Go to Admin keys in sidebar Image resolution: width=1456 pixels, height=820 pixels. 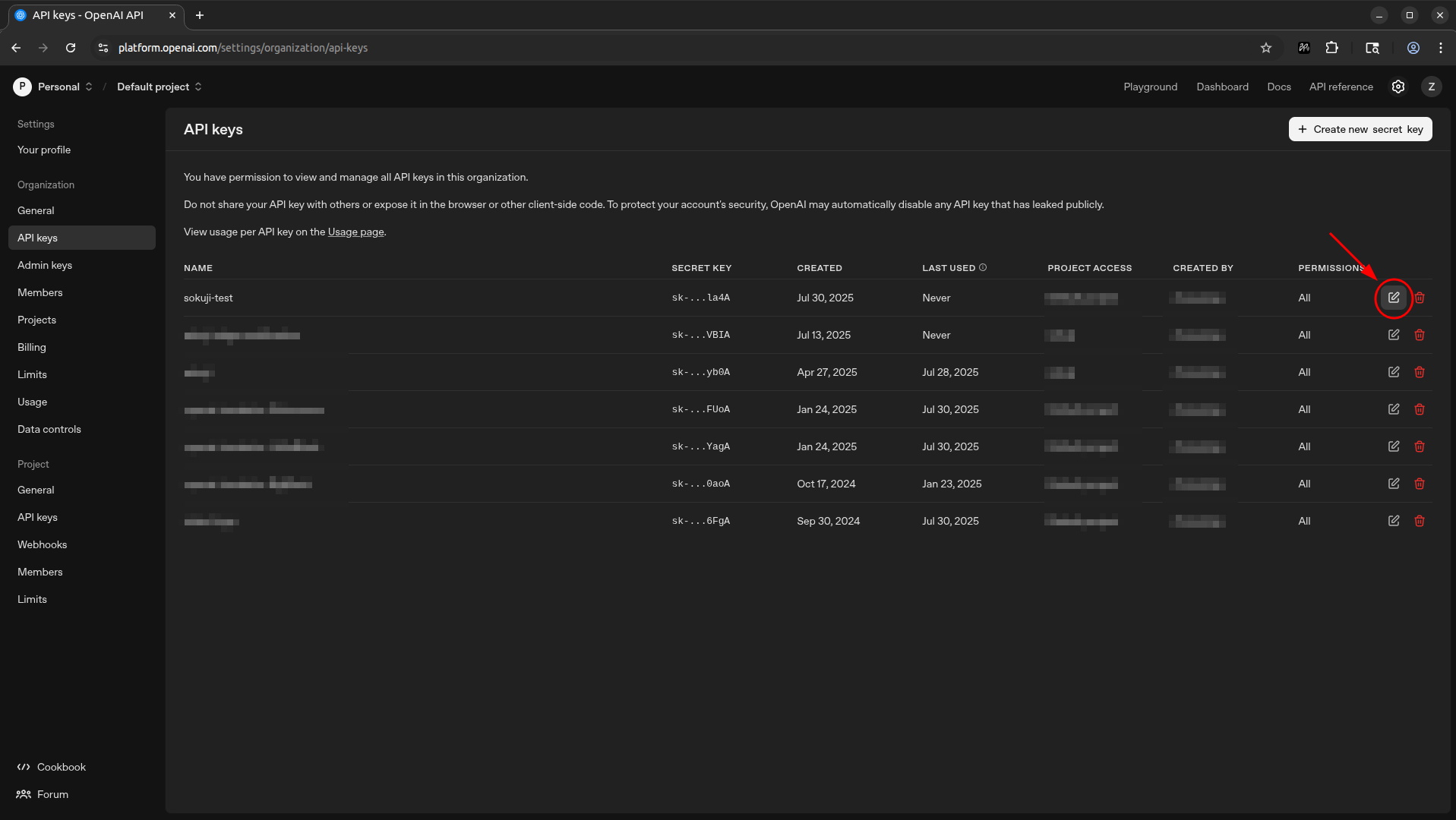(x=45, y=265)
